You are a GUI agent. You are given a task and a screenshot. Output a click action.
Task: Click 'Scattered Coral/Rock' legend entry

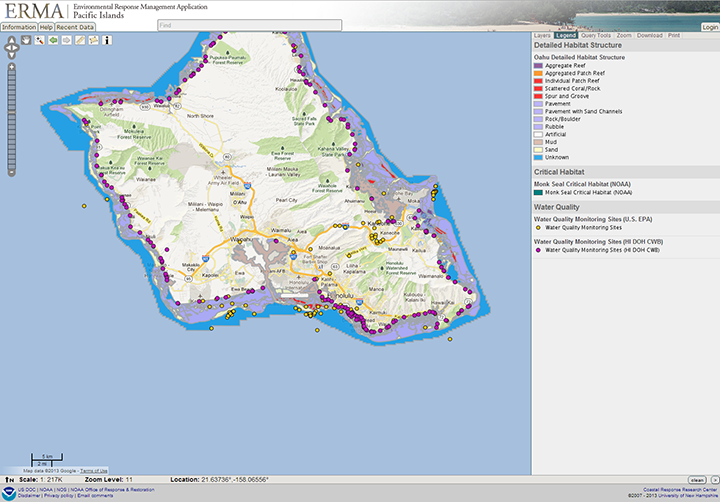(x=573, y=88)
